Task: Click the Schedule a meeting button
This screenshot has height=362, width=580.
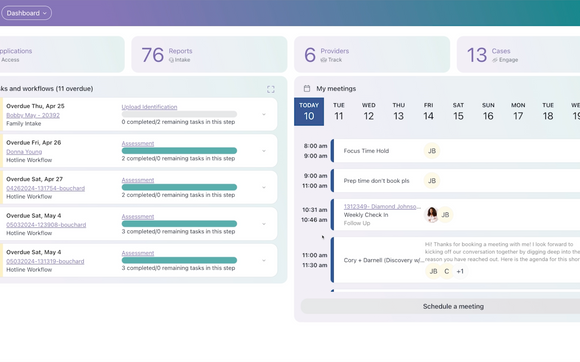Action: point(441,307)
